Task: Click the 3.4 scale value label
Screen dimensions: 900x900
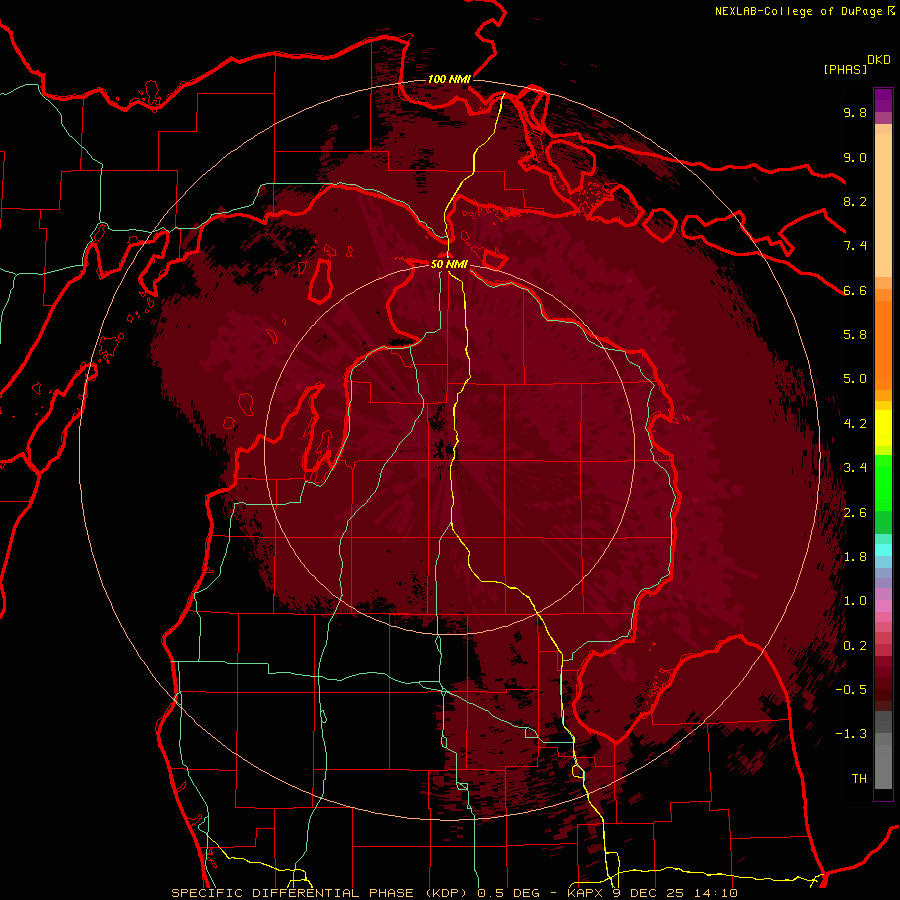Action: pos(855,468)
